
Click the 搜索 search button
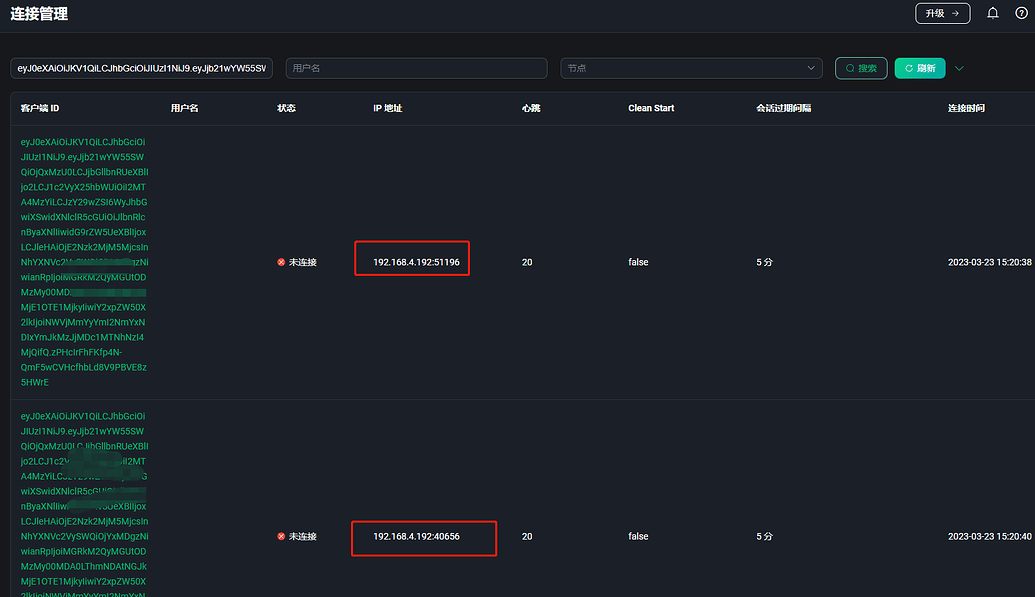point(861,68)
